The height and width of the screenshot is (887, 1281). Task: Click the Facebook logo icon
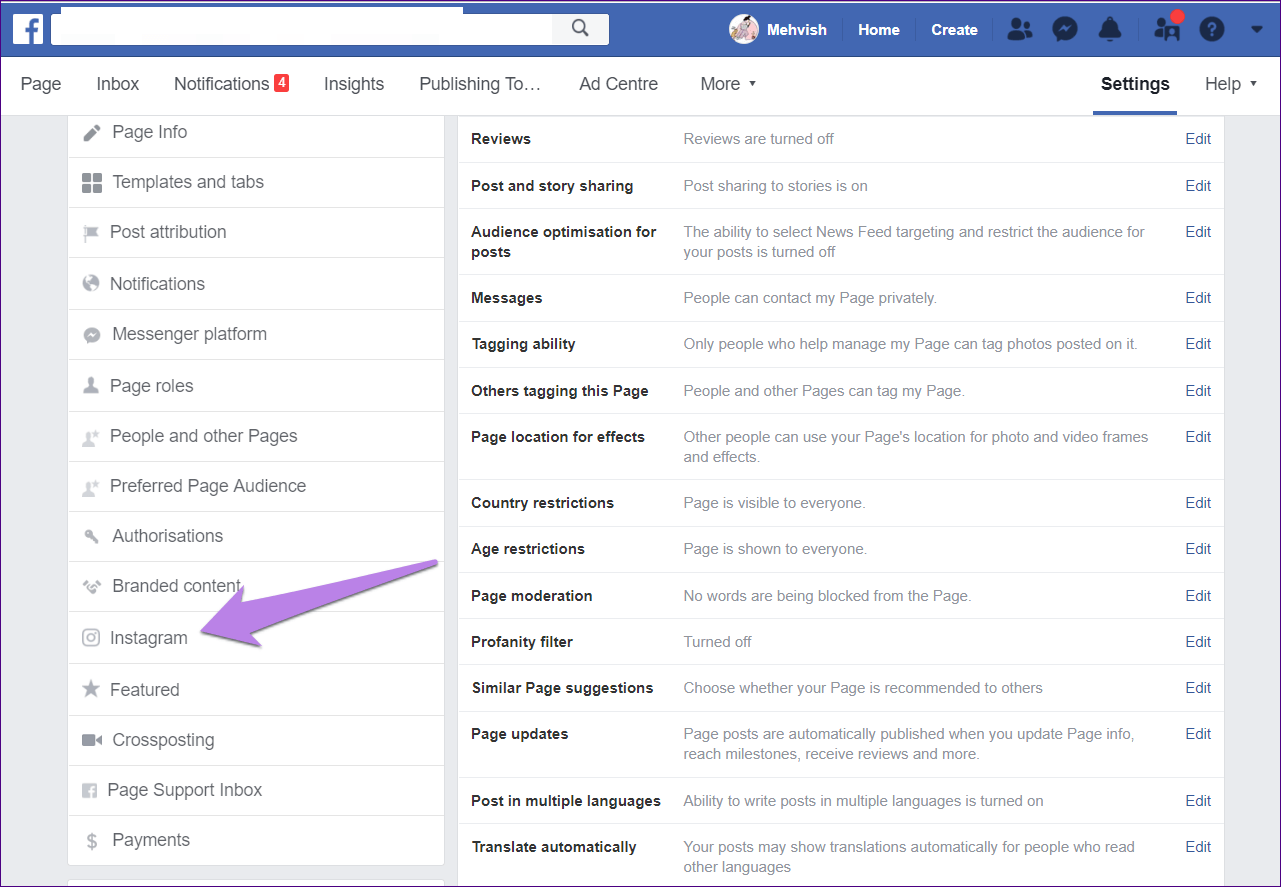28,29
